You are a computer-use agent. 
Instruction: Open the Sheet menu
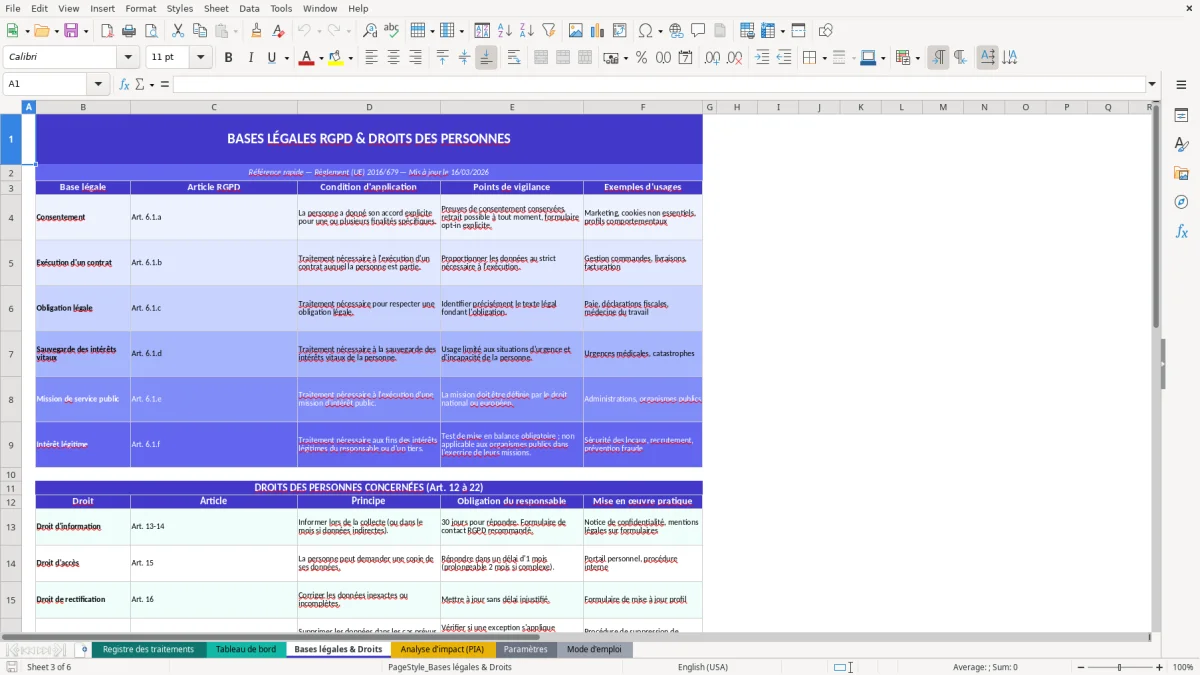(x=216, y=8)
